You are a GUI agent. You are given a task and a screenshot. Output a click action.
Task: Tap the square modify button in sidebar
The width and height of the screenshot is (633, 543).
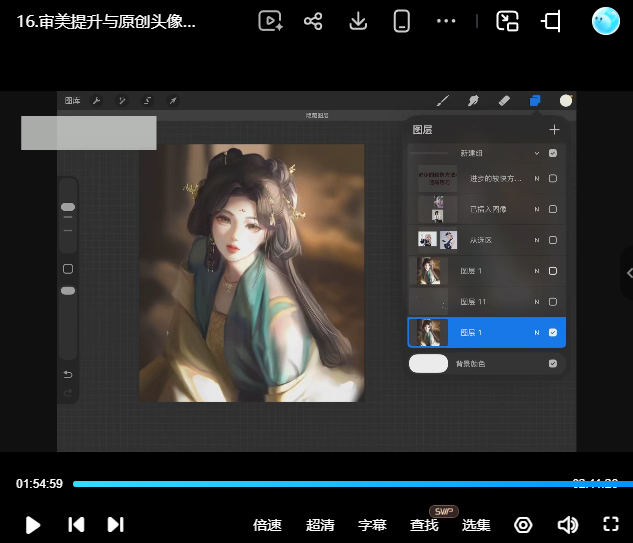68,269
